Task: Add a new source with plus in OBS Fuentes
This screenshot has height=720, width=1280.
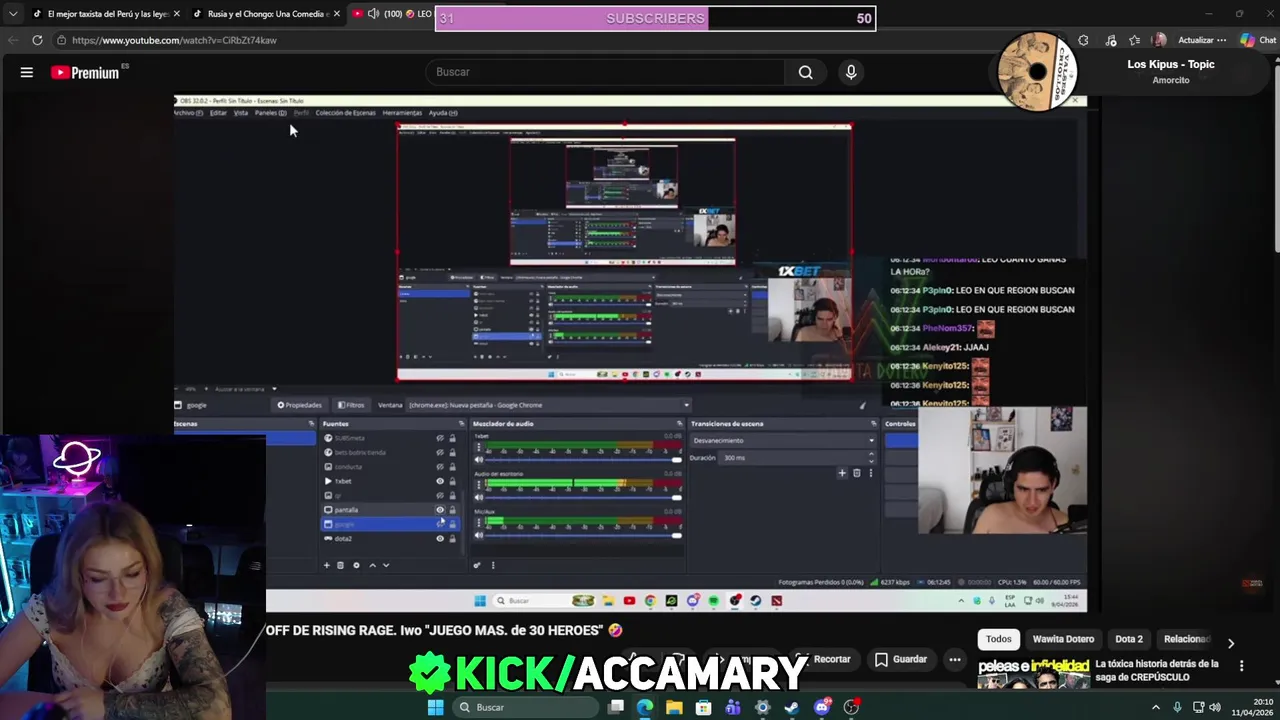Action: [x=326, y=565]
